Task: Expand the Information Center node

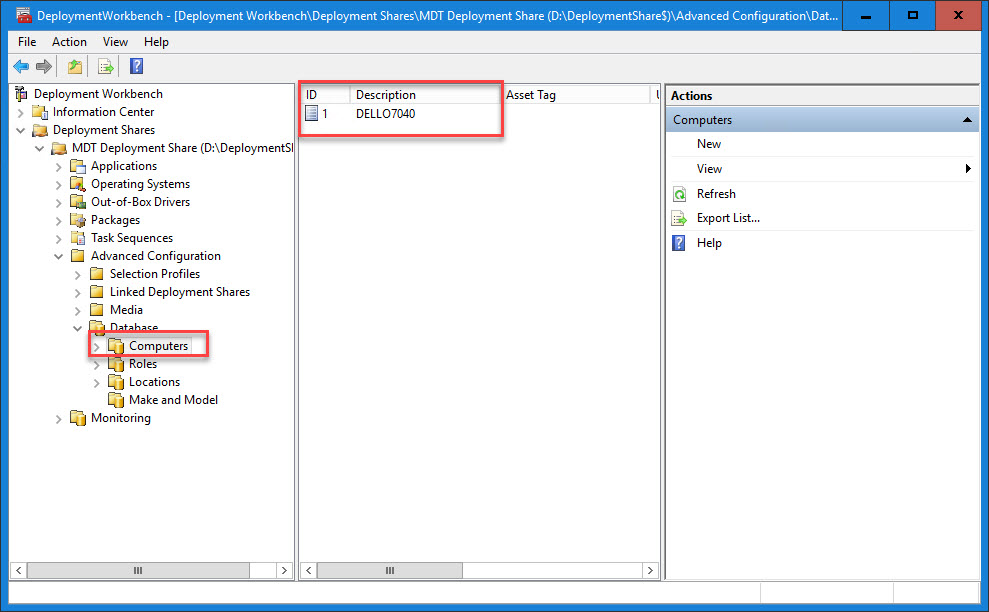Action: 21,112
